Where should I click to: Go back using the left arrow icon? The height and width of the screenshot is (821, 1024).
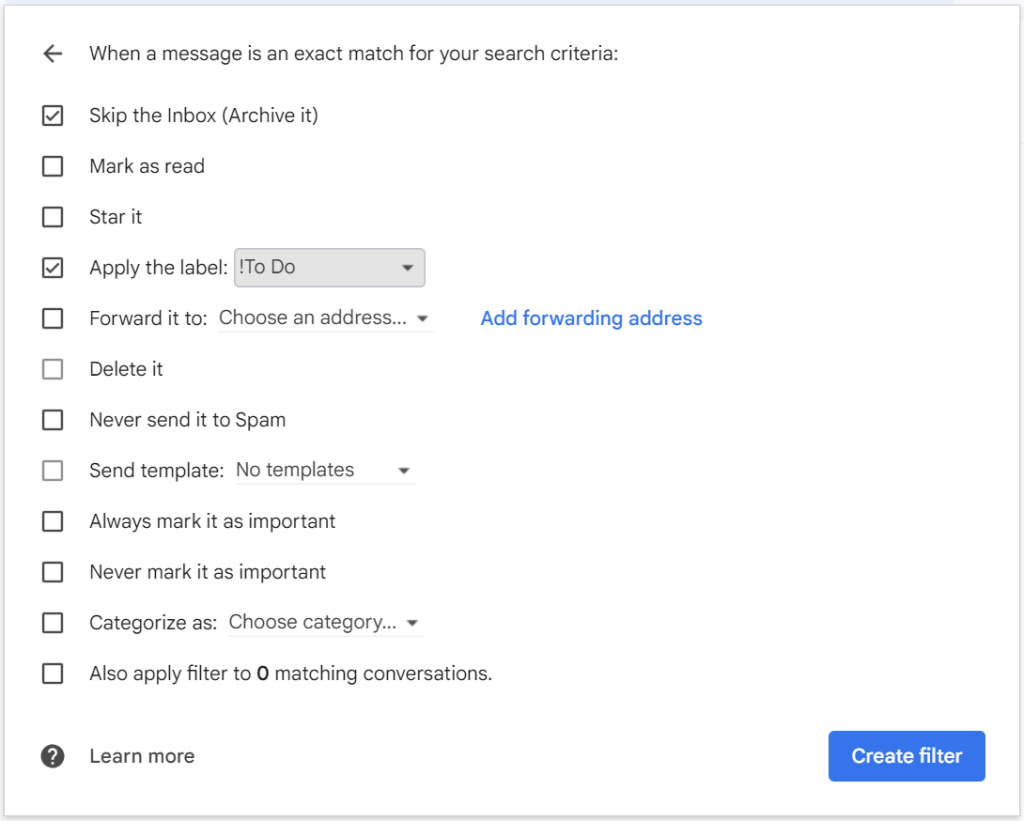(52, 54)
